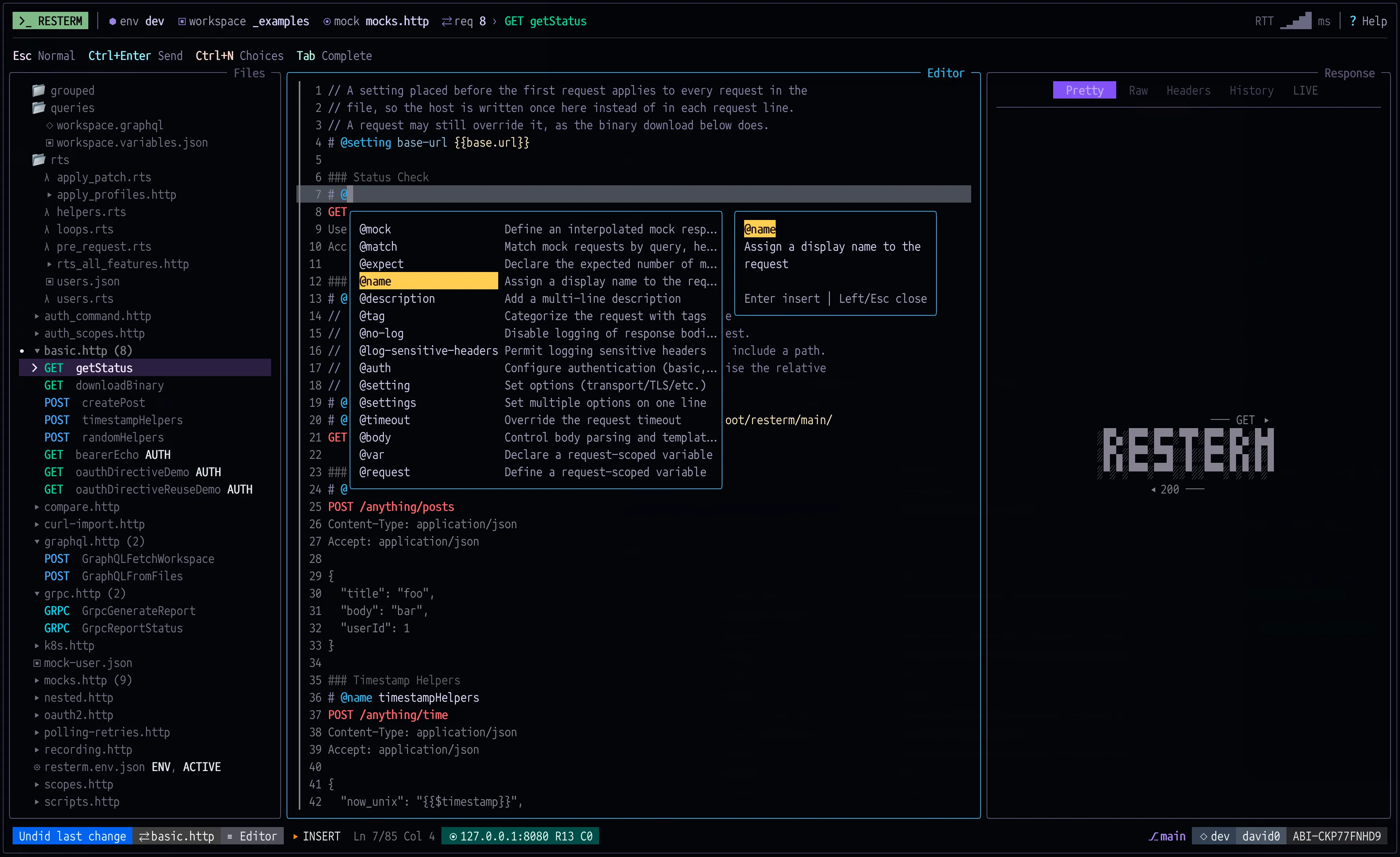Click editor line 7 with cursor

click(633, 194)
